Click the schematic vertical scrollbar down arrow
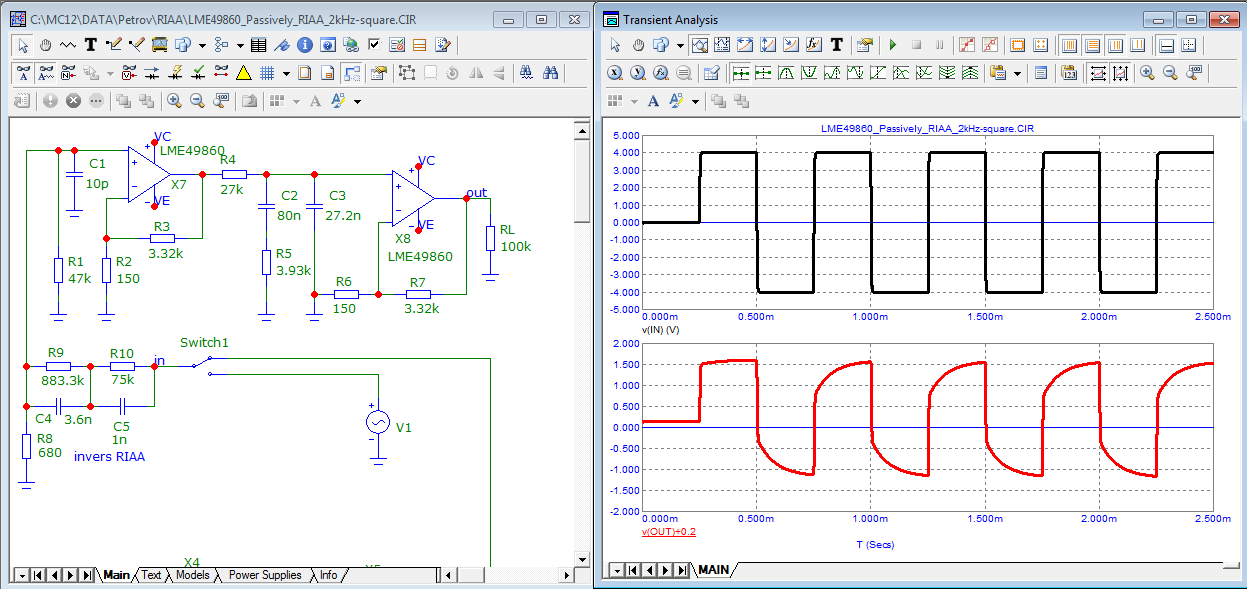This screenshot has width=1247, height=589. pyautogui.click(x=583, y=558)
